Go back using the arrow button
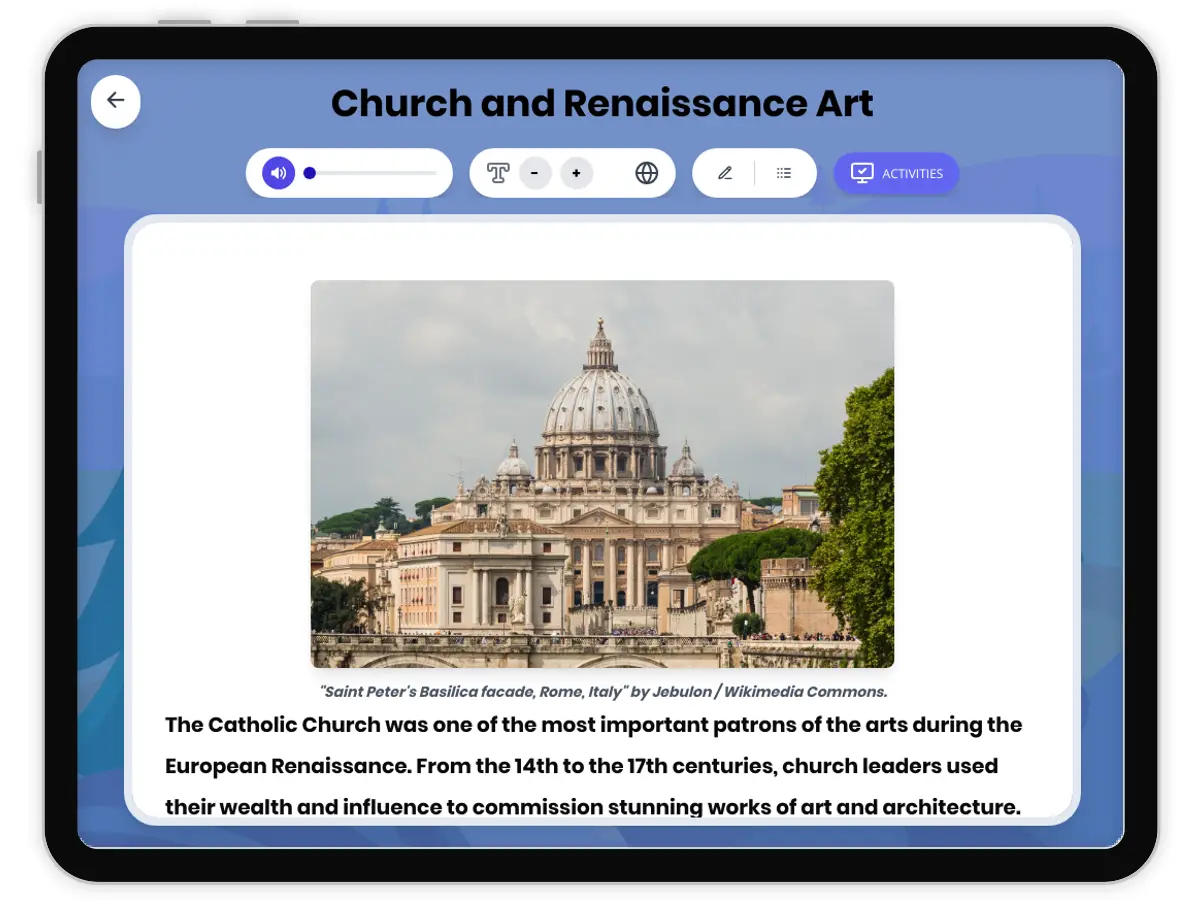This screenshot has height=906, width=1200. click(x=116, y=101)
